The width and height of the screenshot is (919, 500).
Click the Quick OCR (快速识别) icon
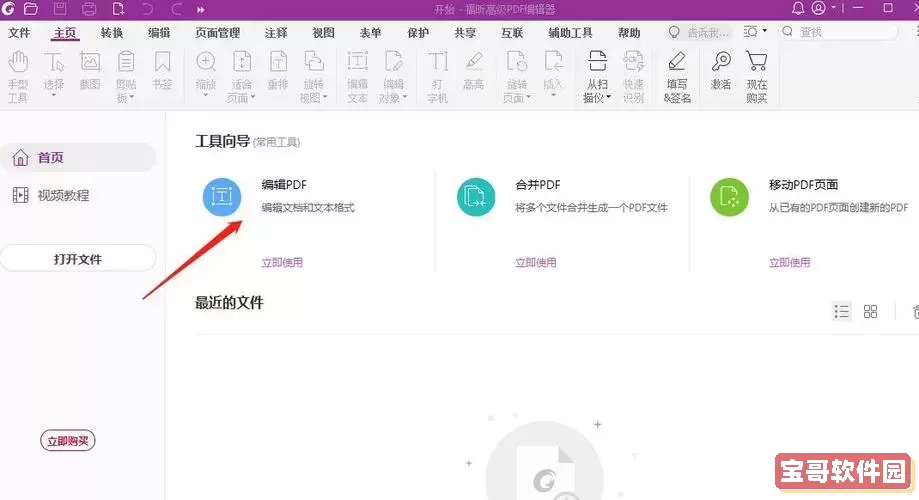pyautogui.click(x=633, y=62)
